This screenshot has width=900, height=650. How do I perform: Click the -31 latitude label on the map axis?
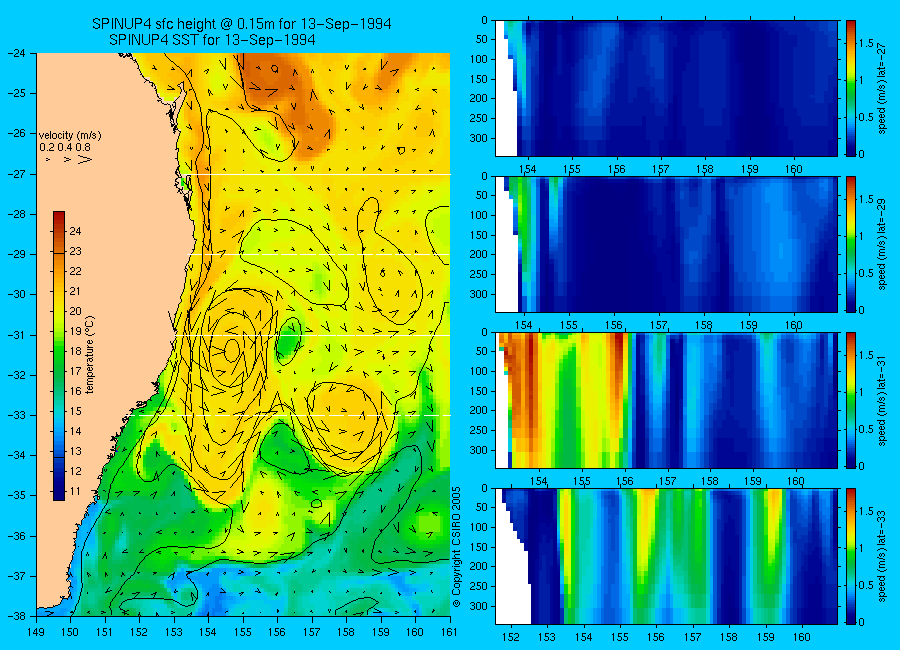[17, 335]
